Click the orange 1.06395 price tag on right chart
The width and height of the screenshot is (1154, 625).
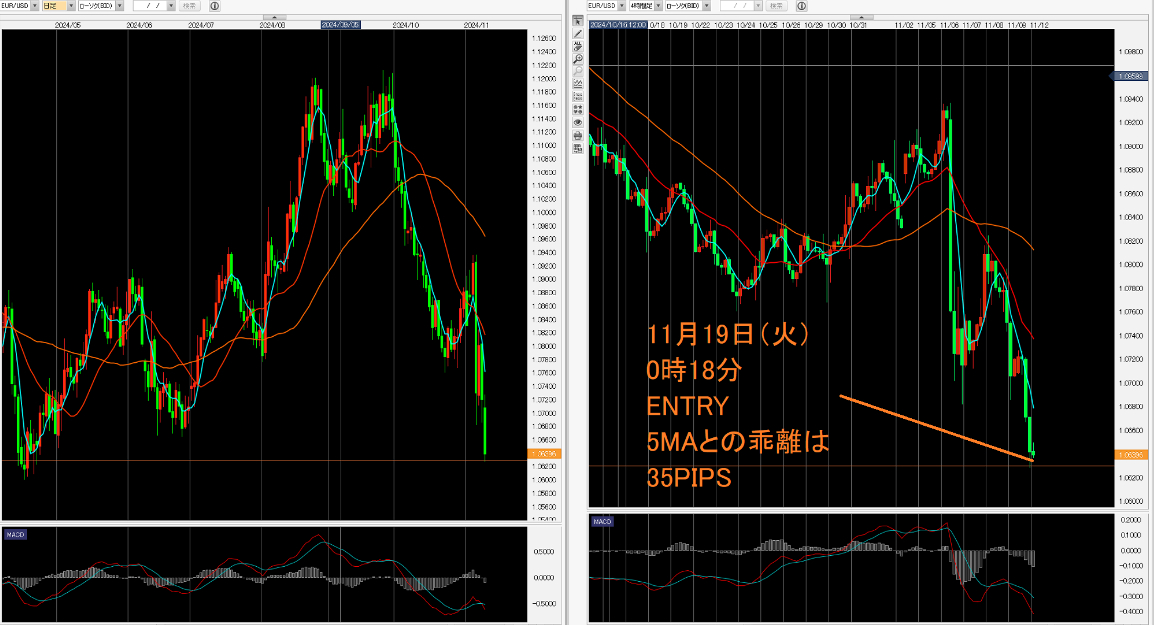[1130, 455]
